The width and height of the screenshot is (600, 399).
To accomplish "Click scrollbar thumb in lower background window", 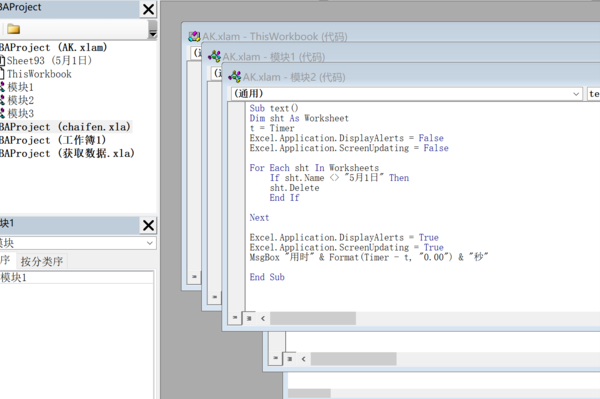I will 354,359.
